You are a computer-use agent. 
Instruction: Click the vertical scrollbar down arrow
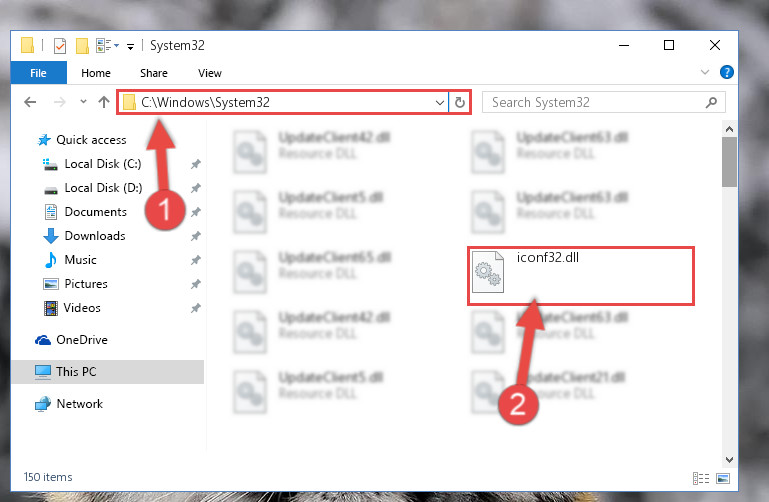(x=729, y=460)
